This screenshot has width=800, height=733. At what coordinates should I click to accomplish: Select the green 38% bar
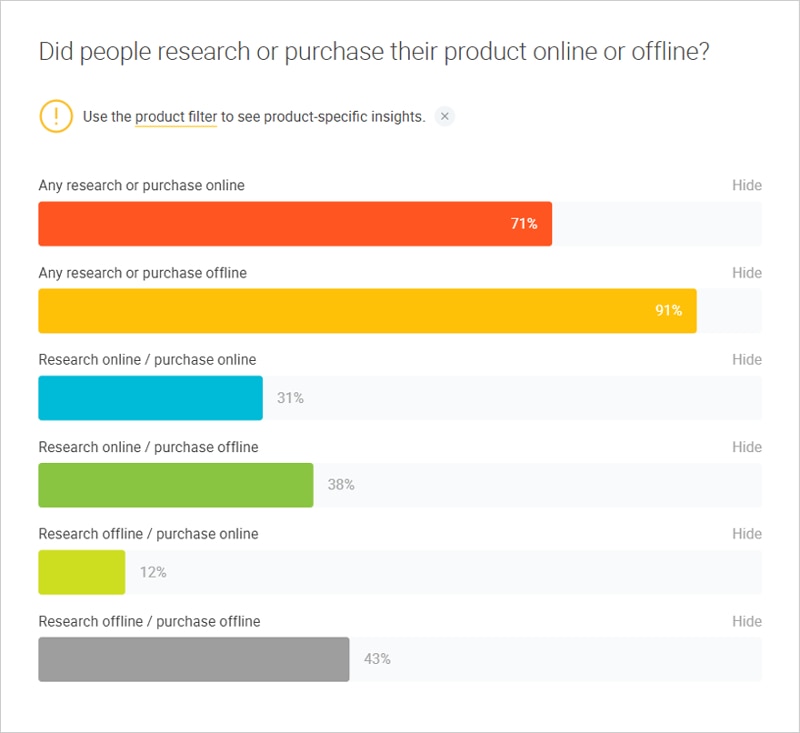176,485
